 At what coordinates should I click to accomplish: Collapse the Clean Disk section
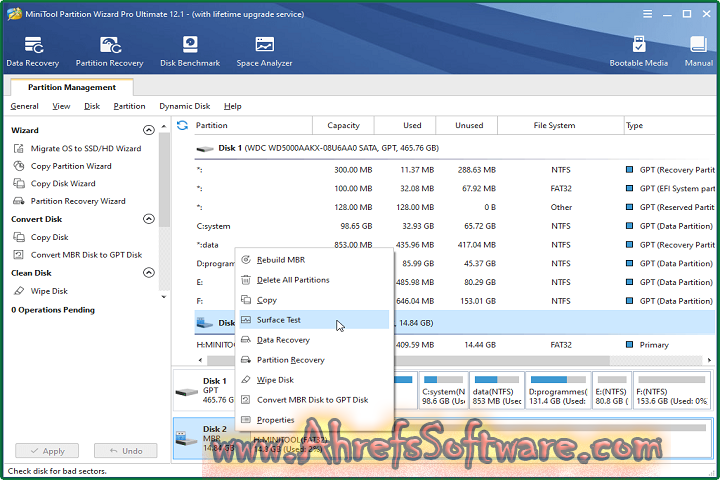[x=149, y=272]
